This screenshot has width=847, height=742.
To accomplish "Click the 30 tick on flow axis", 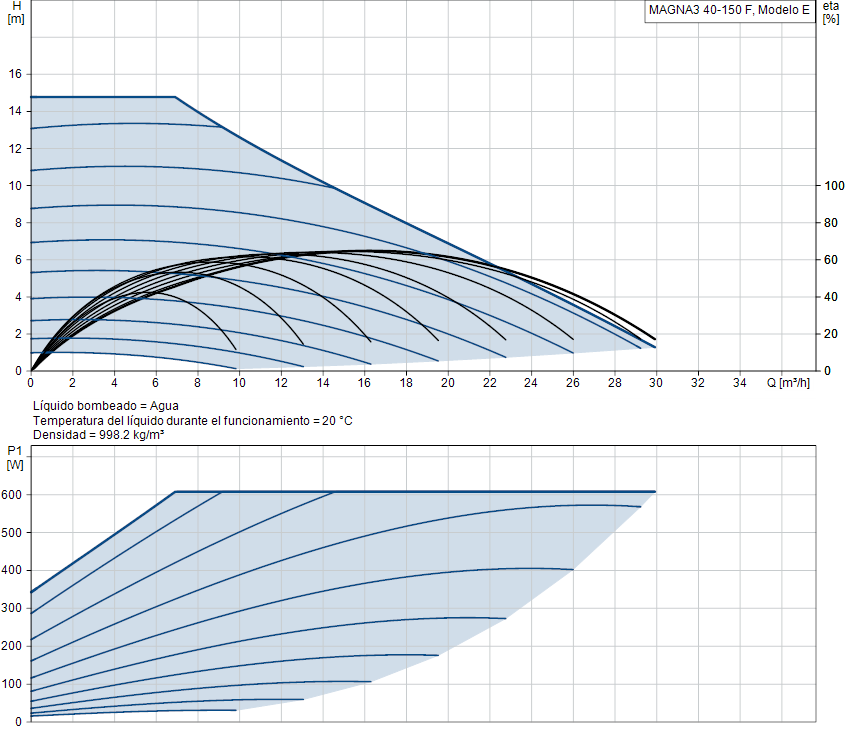I will pos(656,382).
